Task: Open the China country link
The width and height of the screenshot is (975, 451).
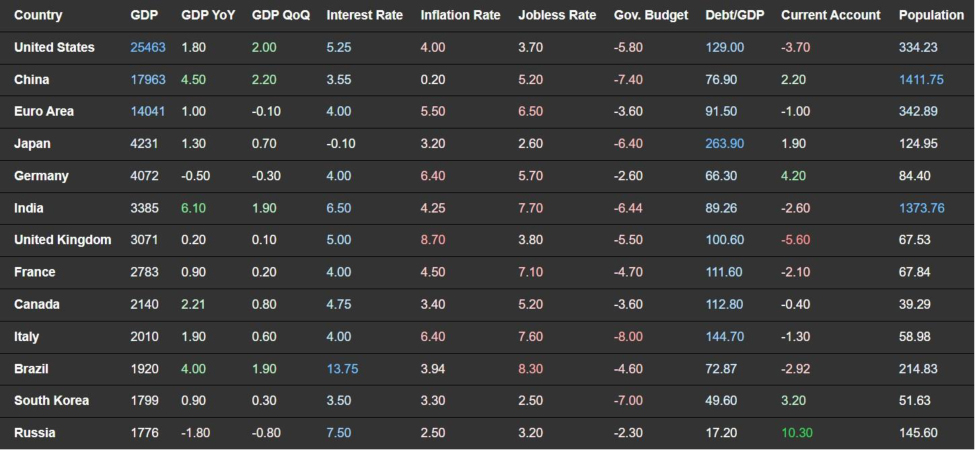Action: click(x=31, y=80)
